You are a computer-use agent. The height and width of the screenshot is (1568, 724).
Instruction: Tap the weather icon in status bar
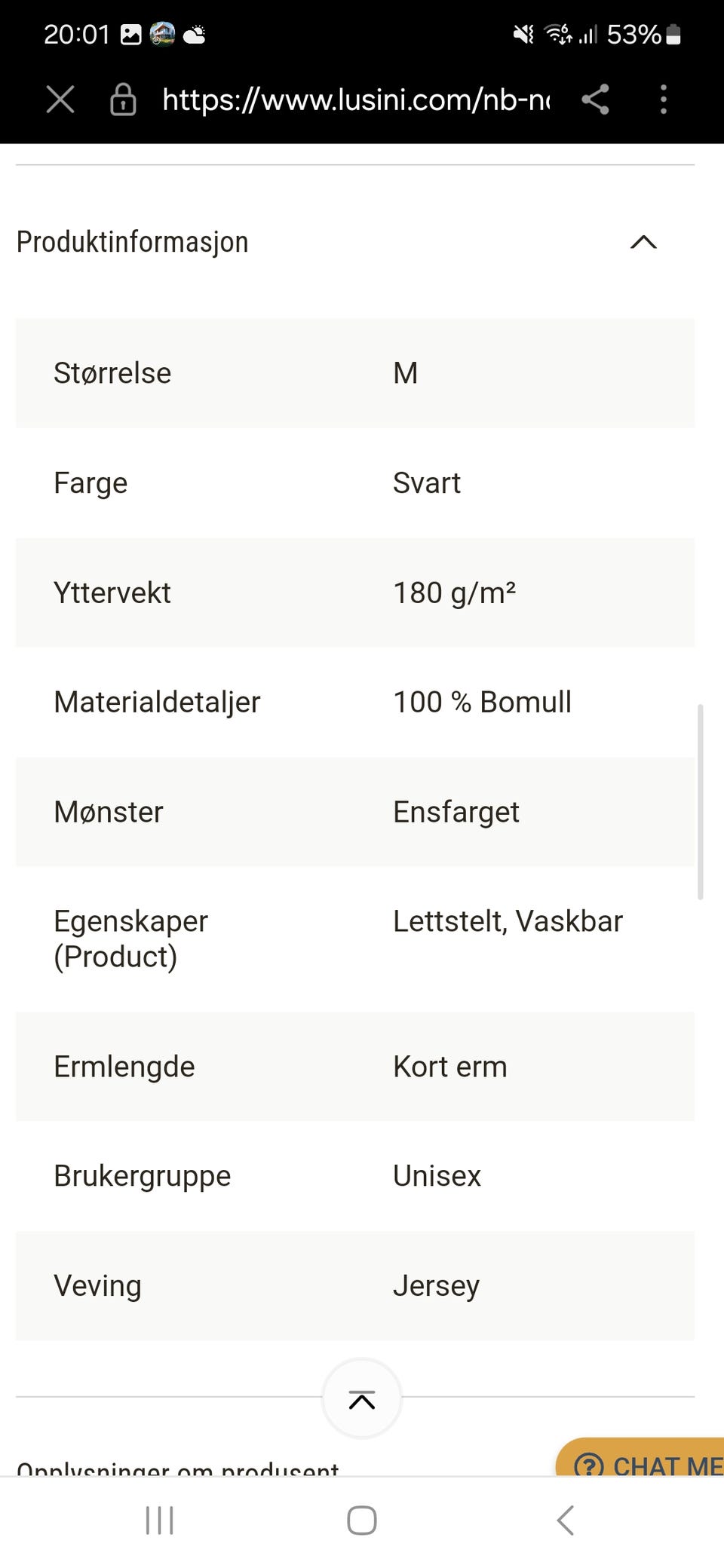tap(194, 35)
